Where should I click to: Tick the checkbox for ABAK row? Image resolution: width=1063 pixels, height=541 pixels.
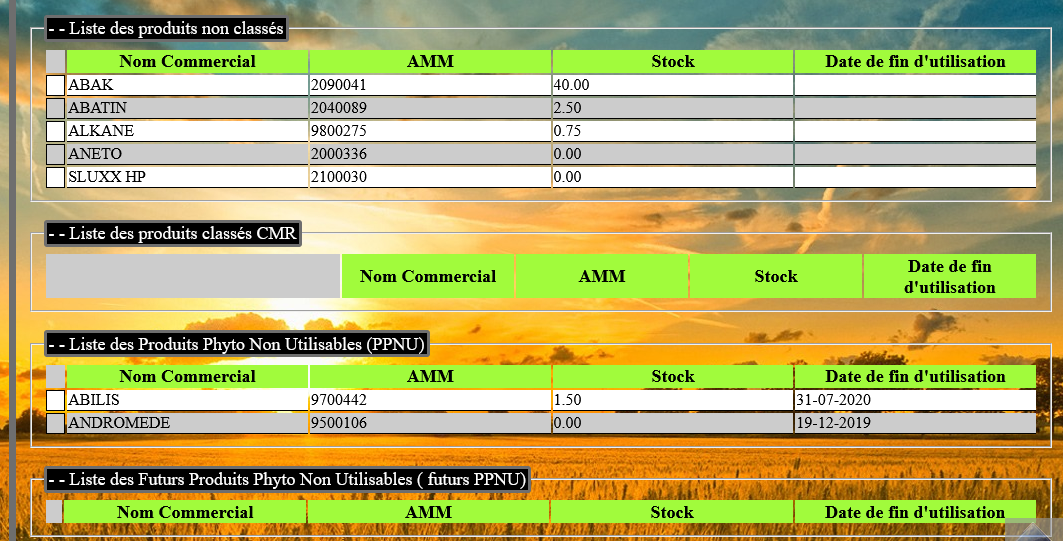pyautogui.click(x=56, y=85)
